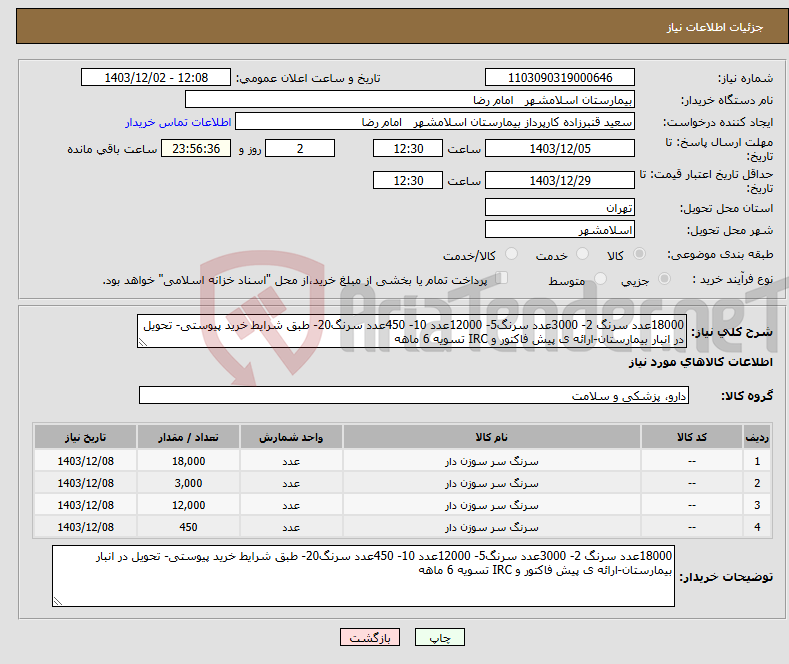Click the need date in row 4
789x664 pixels.
tap(86, 527)
